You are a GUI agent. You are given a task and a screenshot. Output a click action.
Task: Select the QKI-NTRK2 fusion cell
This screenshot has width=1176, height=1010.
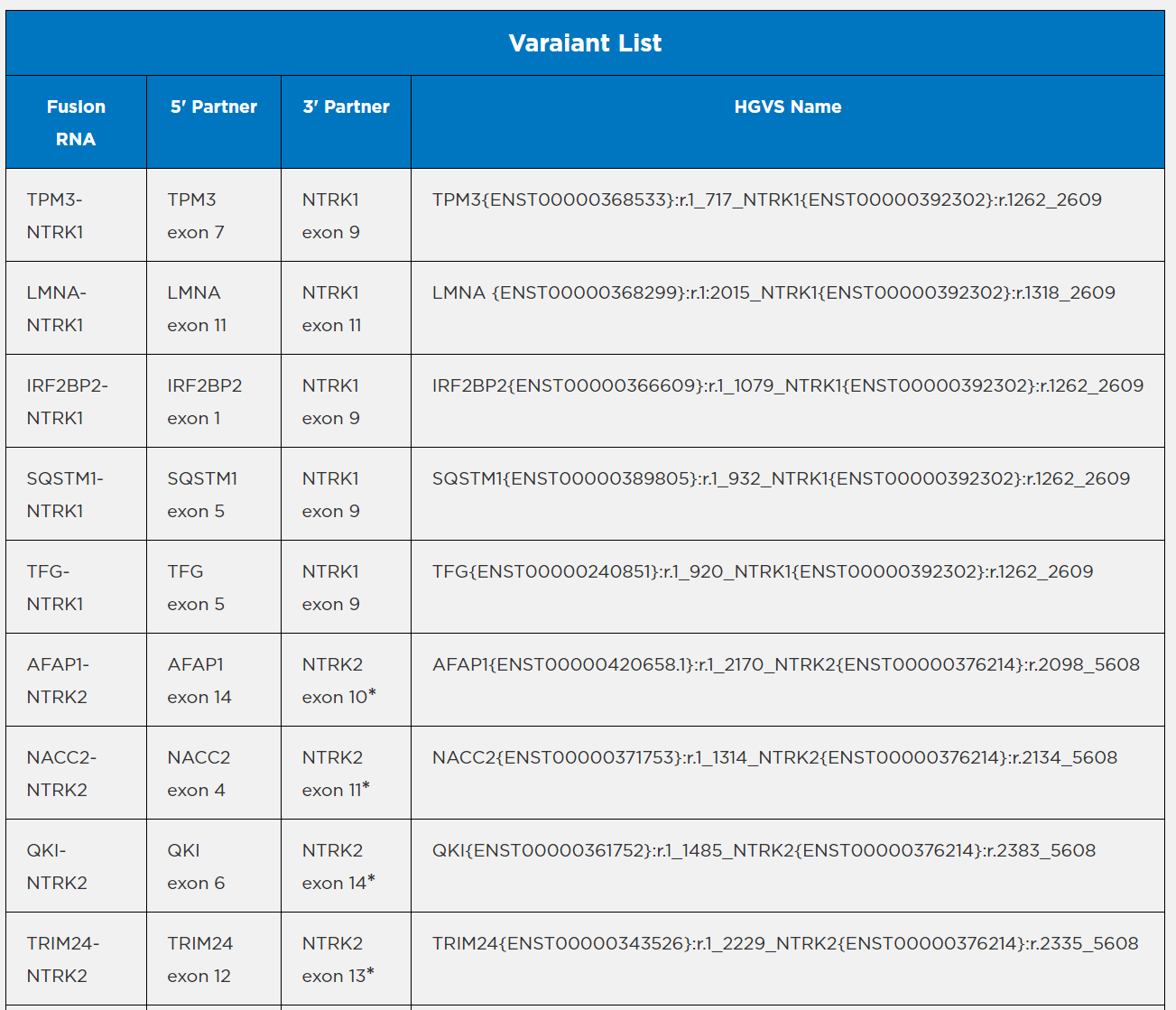pos(57,866)
